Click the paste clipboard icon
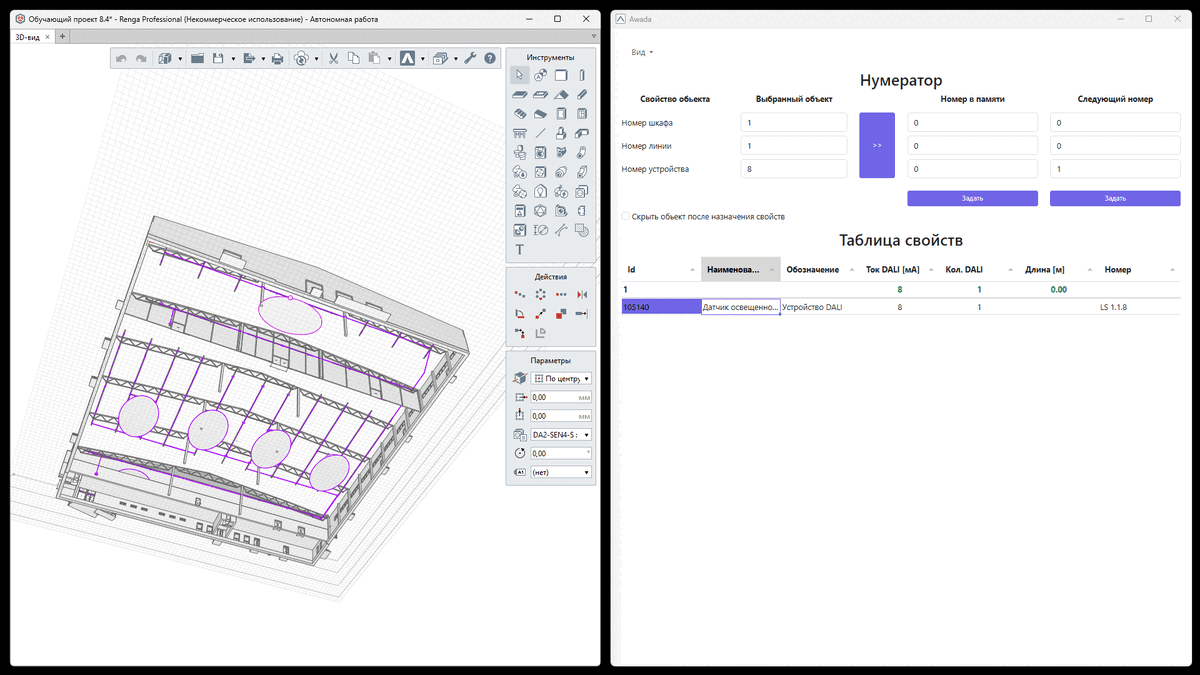The width and height of the screenshot is (1200, 675). pos(374,59)
